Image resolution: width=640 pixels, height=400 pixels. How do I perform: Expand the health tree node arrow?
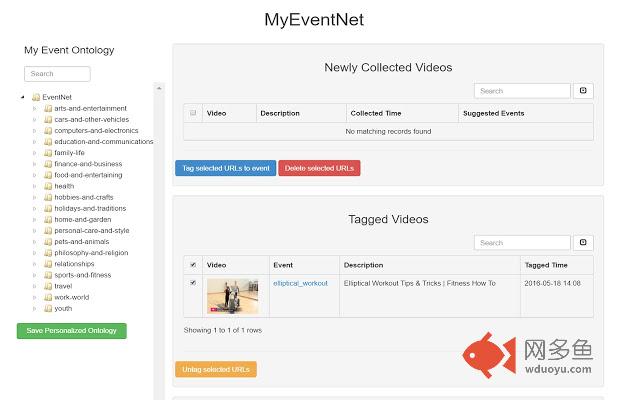[x=35, y=186]
